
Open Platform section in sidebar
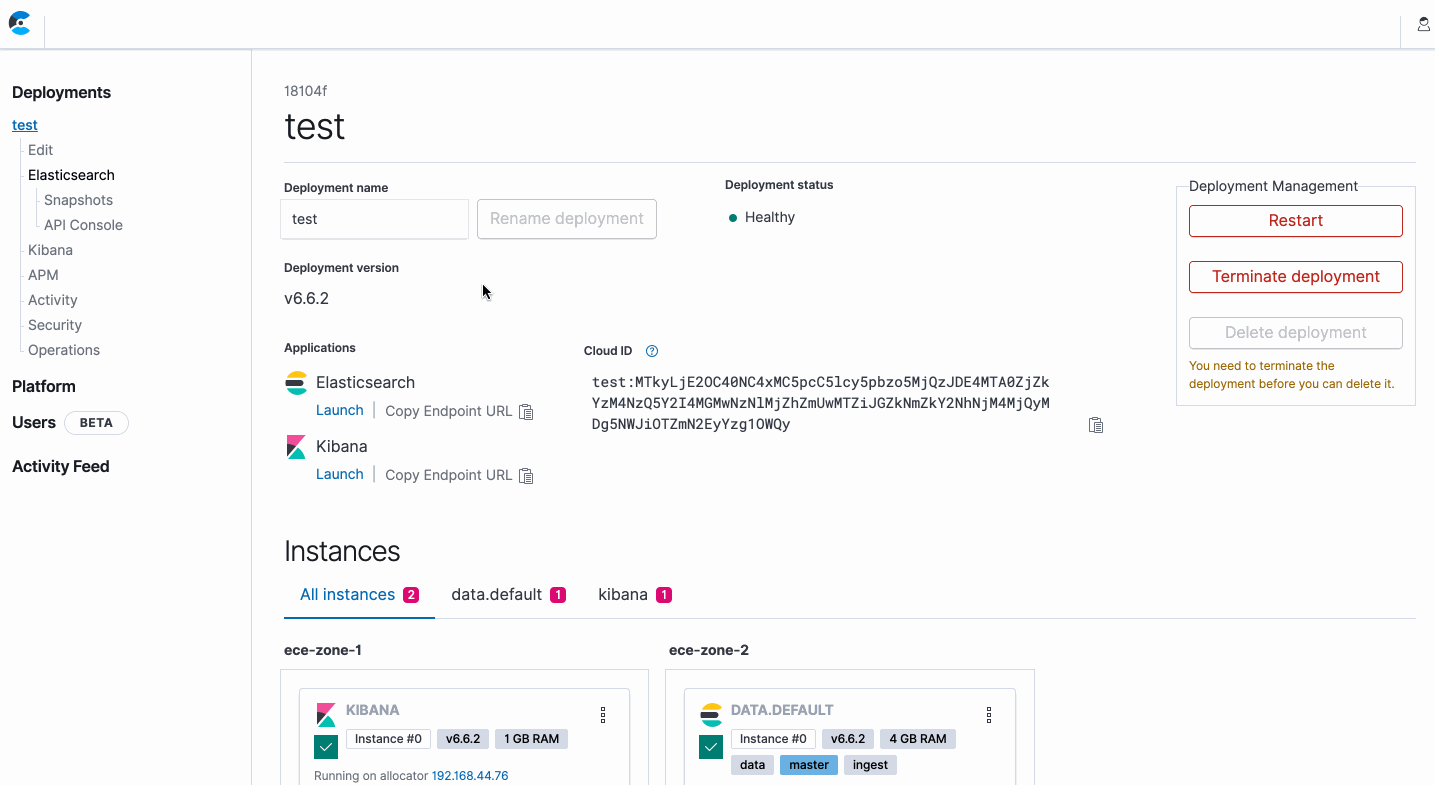pos(44,386)
